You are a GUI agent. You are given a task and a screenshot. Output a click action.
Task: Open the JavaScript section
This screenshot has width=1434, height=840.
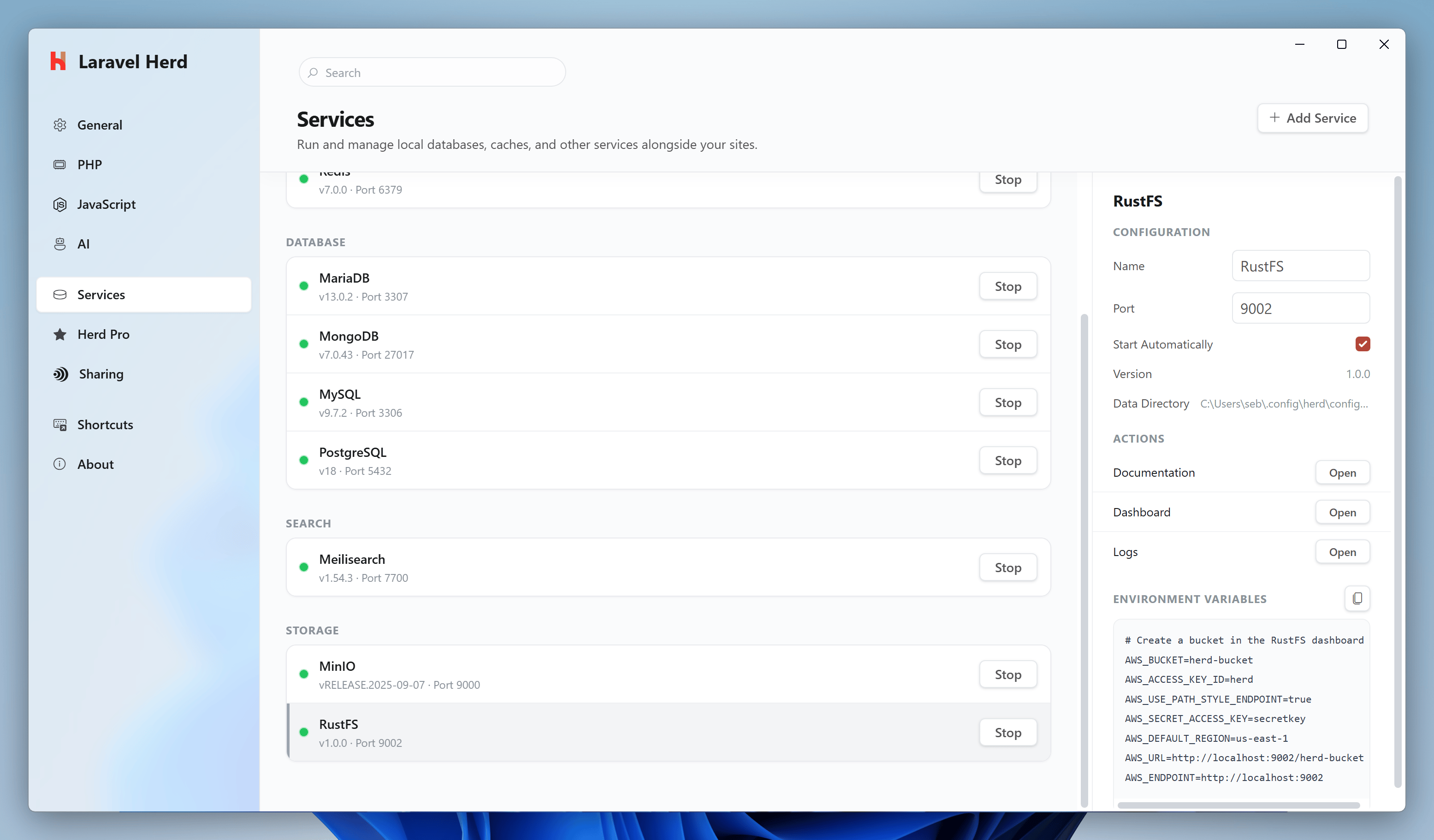pos(143,204)
